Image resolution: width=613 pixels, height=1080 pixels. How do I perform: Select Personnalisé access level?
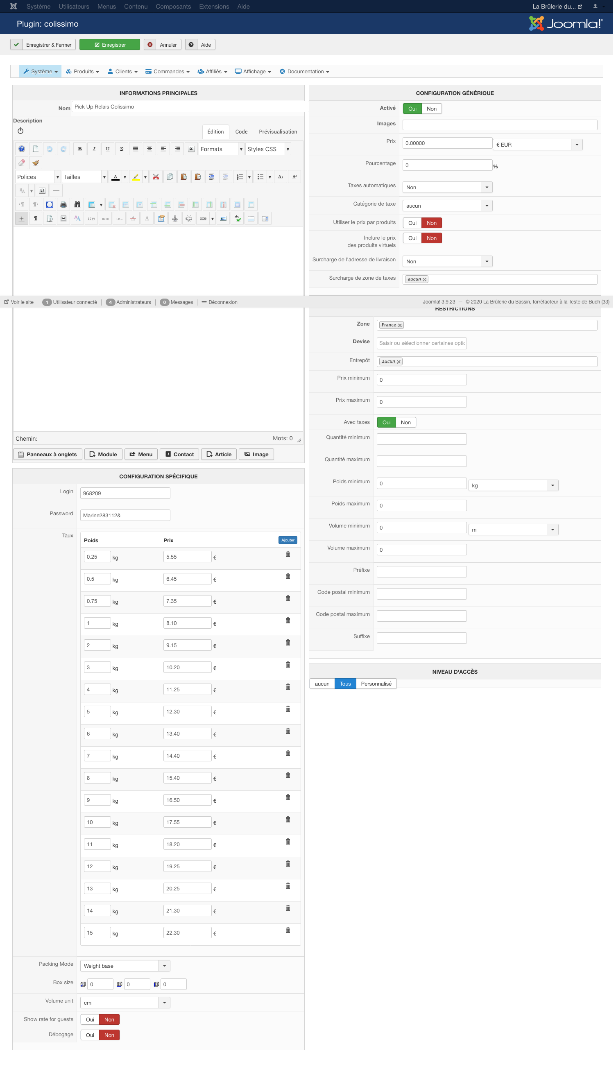point(376,683)
